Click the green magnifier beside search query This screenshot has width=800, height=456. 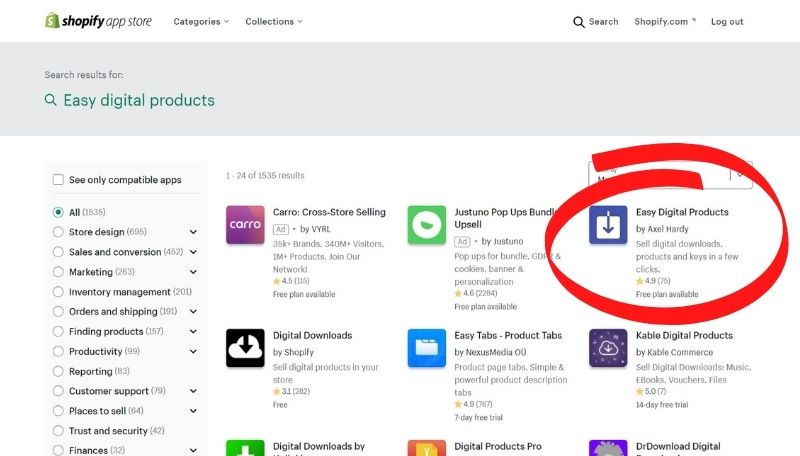[51, 99]
